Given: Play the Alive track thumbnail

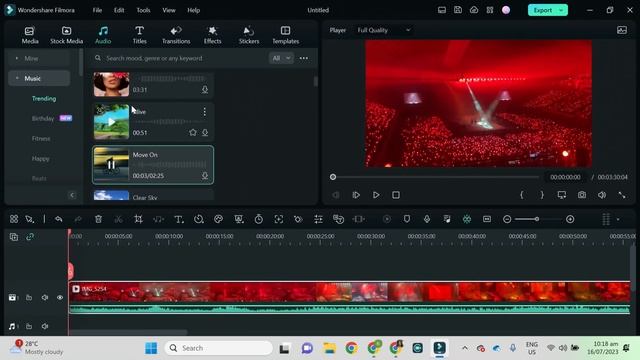Looking at the screenshot, I should coord(111,122).
